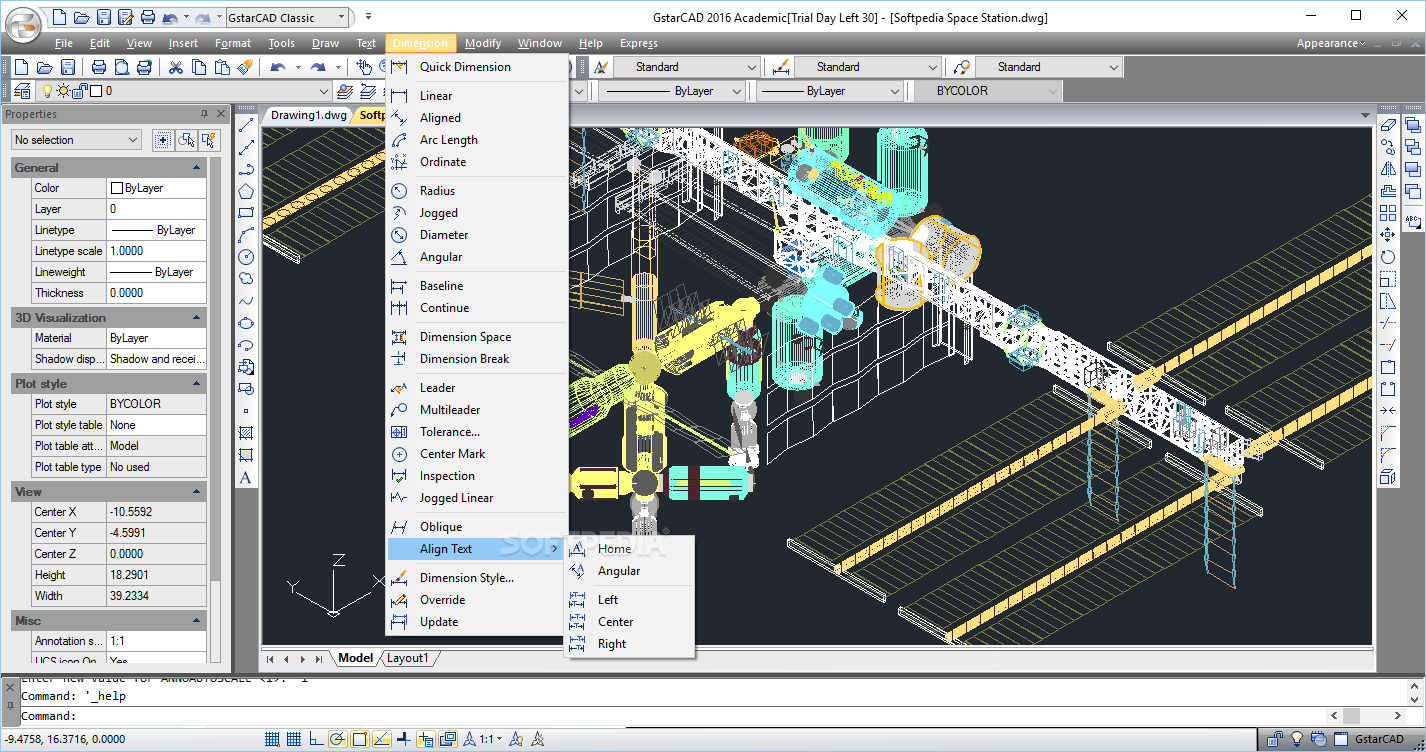Toggle Snap mode in status bar
The width and height of the screenshot is (1426, 752).
coord(272,740)
